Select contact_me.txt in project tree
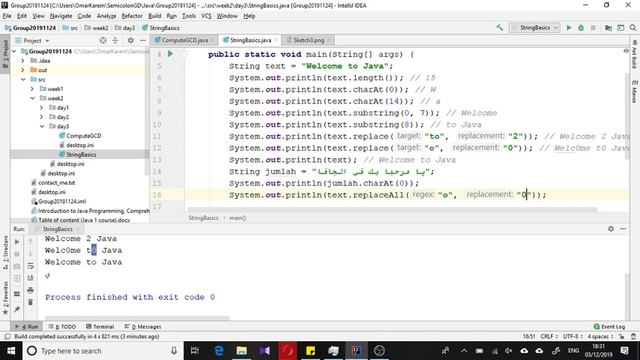Viewport: 640px width, 360px height. point(56,182)
